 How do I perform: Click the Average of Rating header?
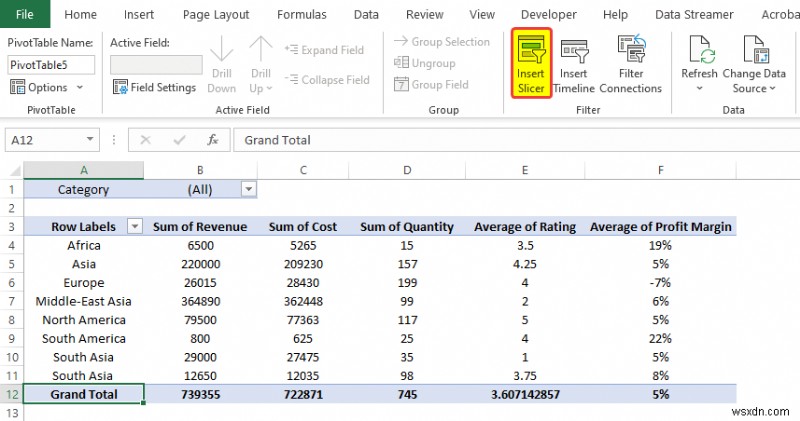(x=525, y=227)
